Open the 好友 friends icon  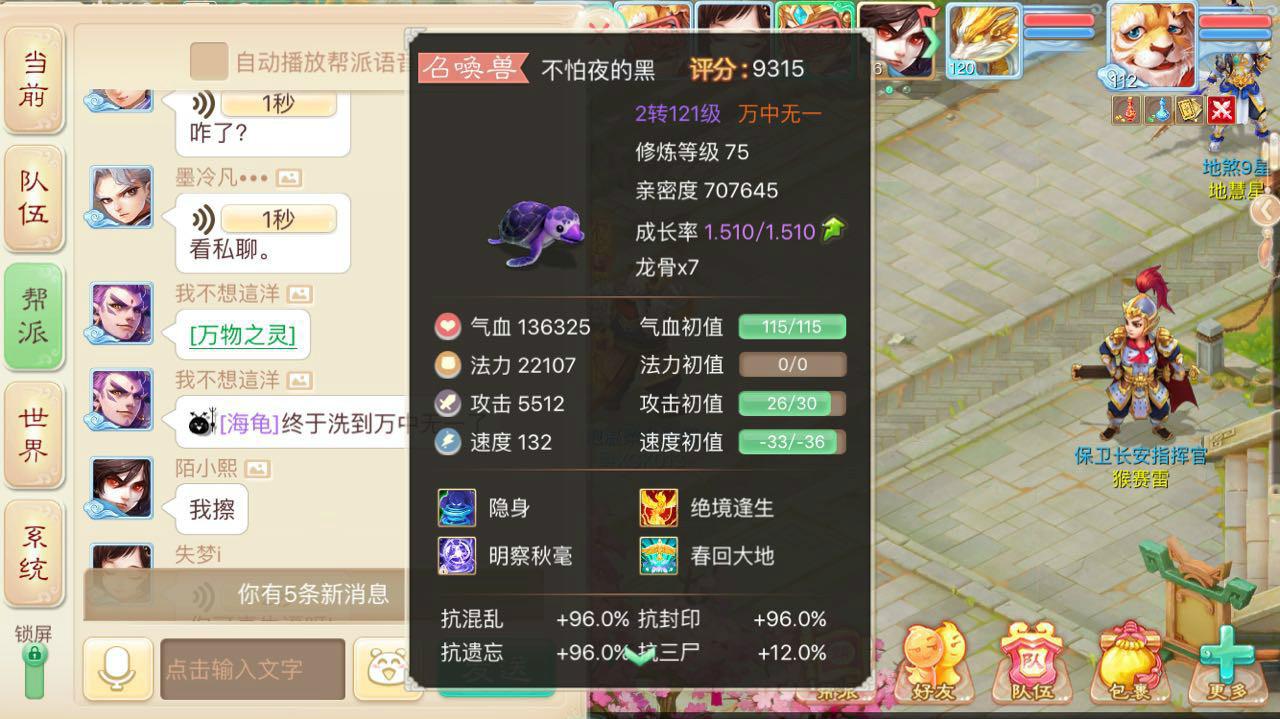[935, 662]
